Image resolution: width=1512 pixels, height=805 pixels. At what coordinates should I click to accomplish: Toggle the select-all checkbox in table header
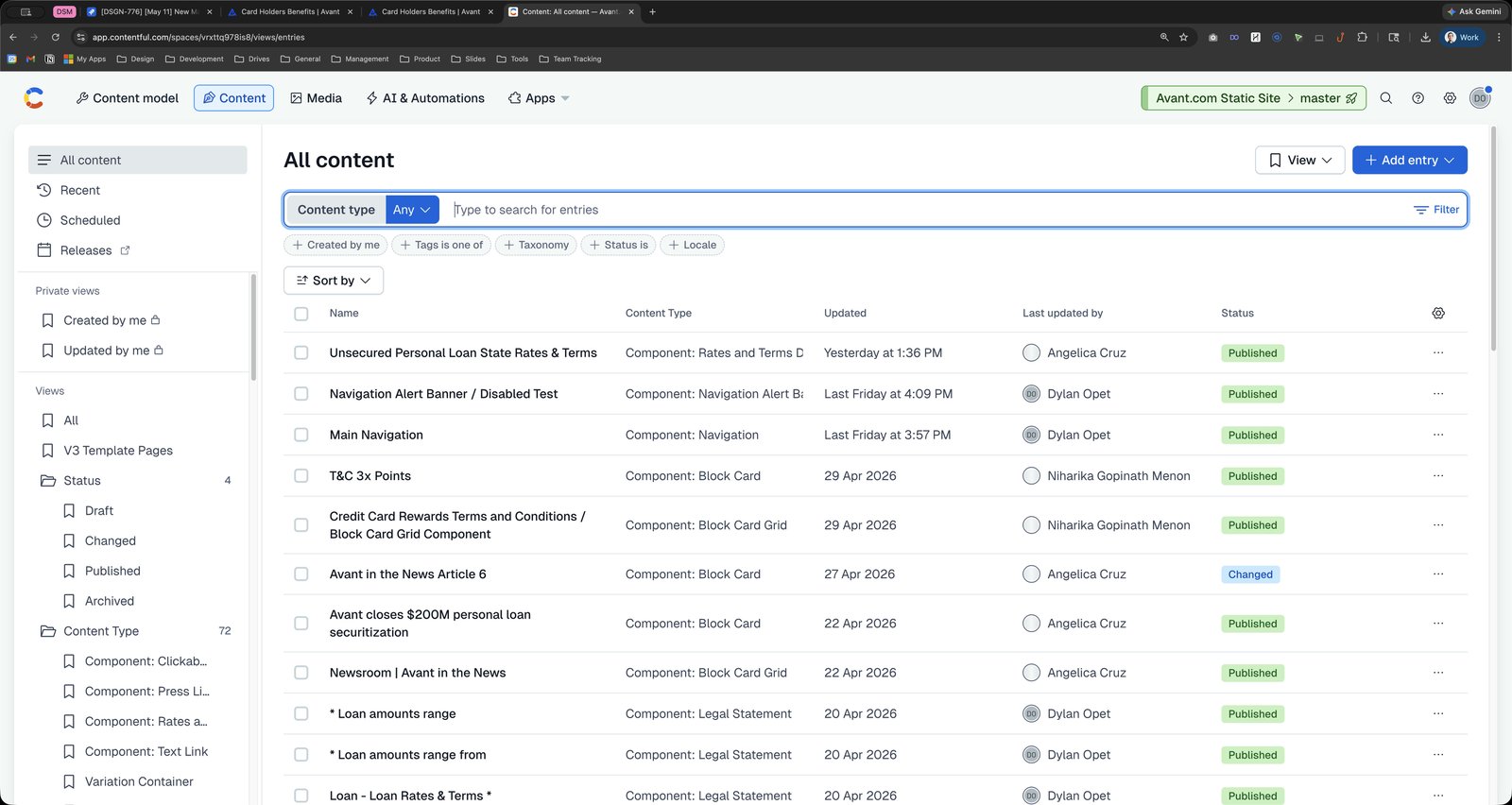pyautogui.click(x=301, y=314)
